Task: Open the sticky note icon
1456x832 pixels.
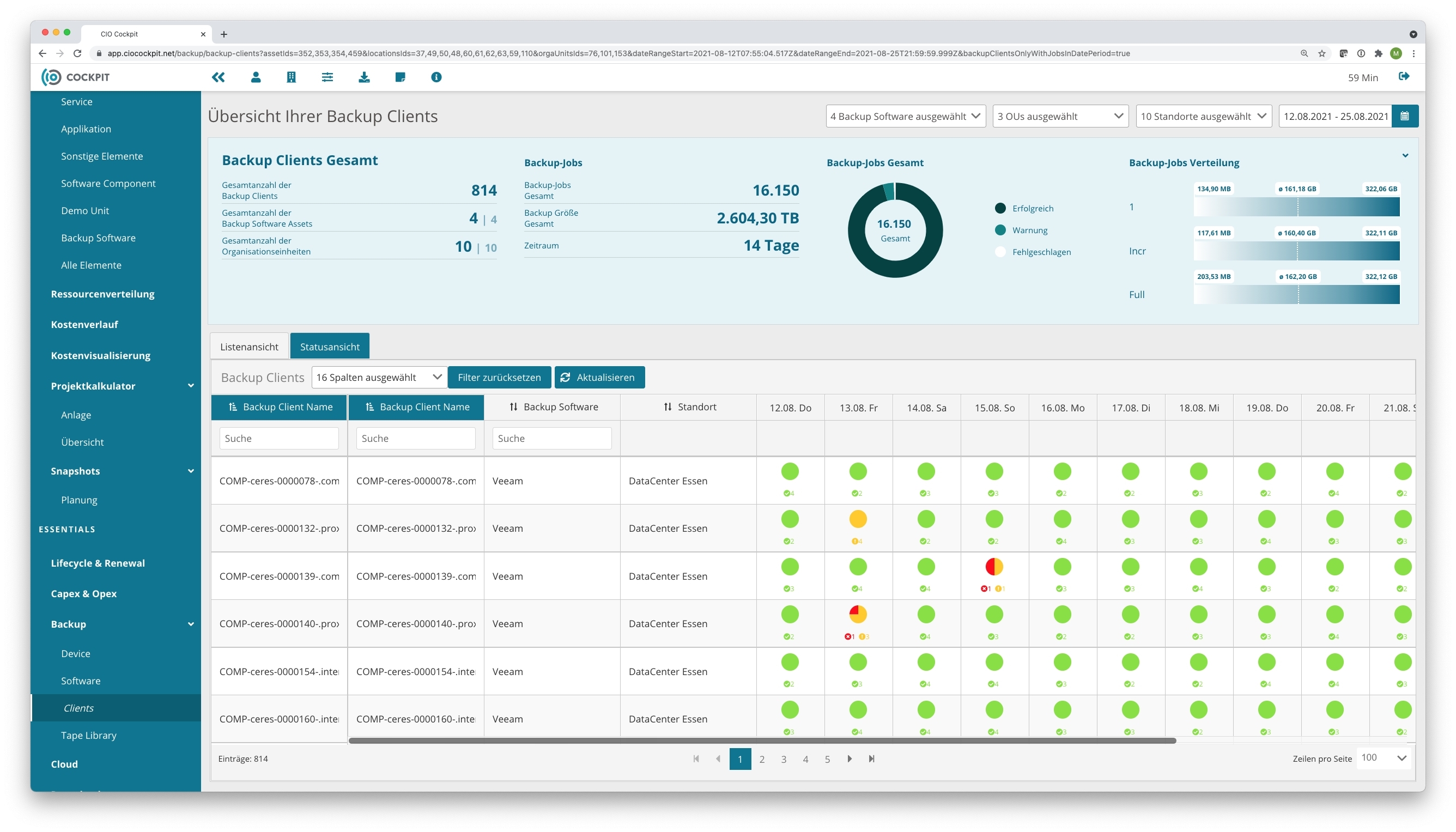Action: pyautogui.click(x=400, y=77)
